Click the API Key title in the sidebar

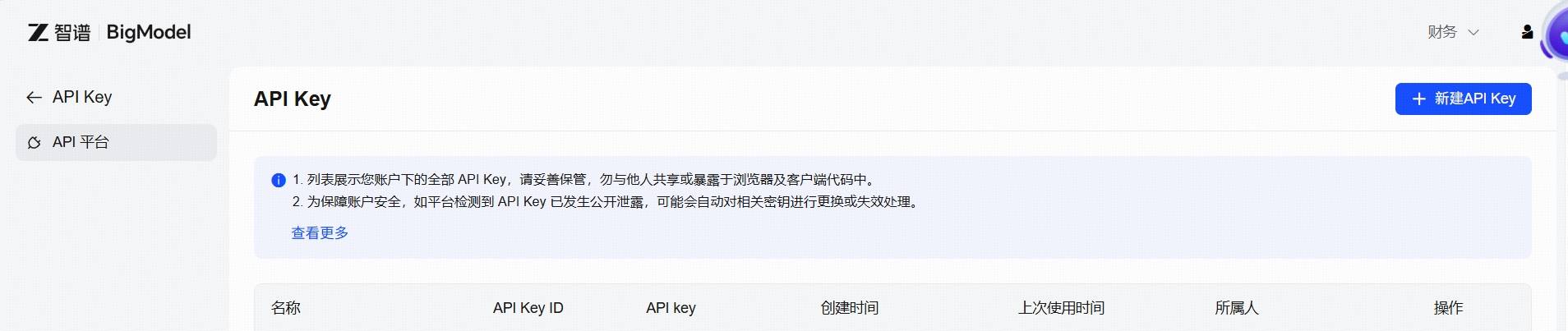click(x=82, y=97)
